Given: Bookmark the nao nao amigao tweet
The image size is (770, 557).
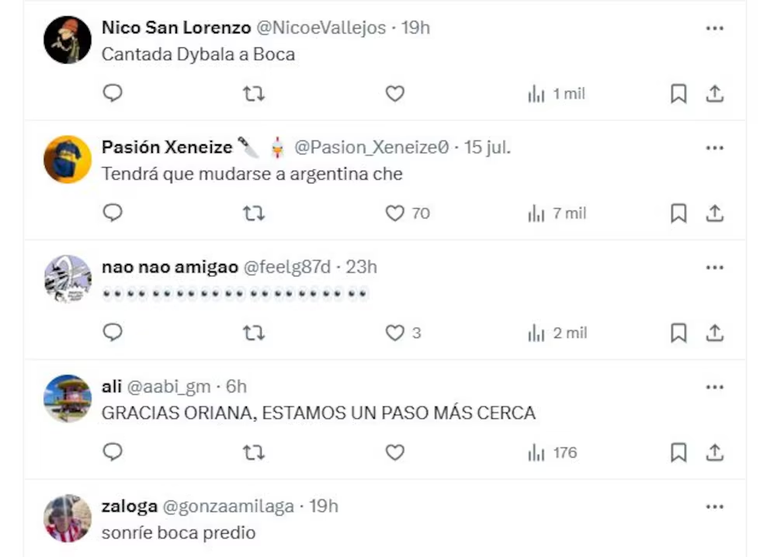Looking at the screenshot, I should point(678,333).
